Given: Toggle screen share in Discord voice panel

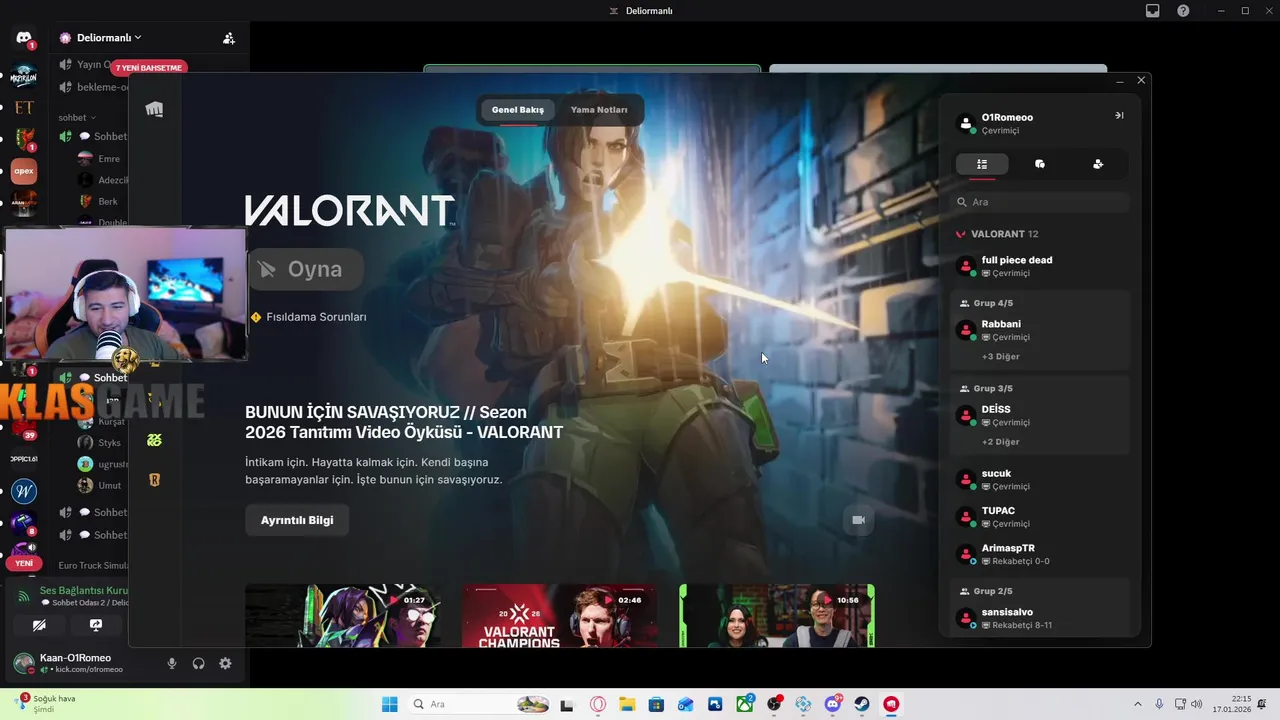Looking at the screenshot, I should tap(96, 625).
